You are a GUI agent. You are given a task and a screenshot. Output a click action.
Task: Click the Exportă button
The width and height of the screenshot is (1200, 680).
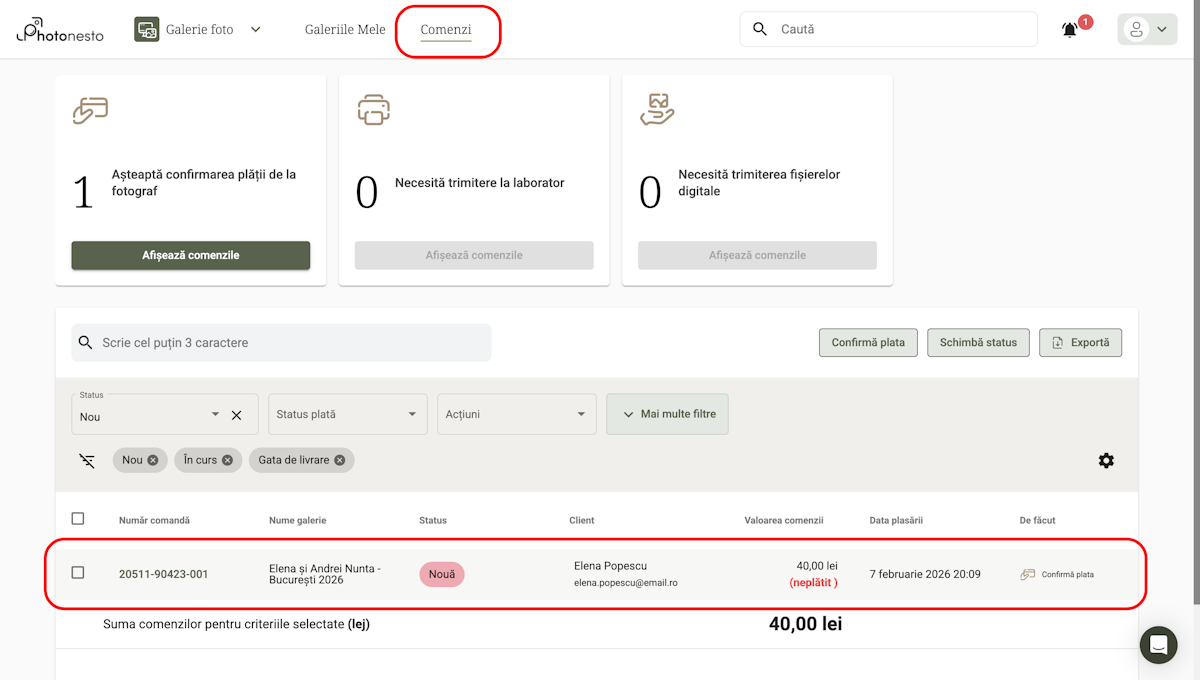click(x=1080, y=342)
